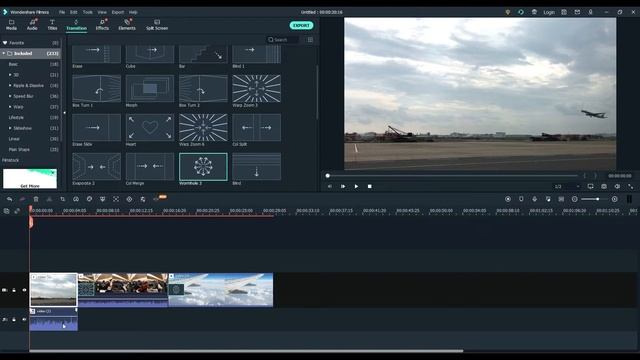Viewport: 640px width, 360px height.
Task: Select the Col Split transition thumbnail
Action: pos(256,127)
